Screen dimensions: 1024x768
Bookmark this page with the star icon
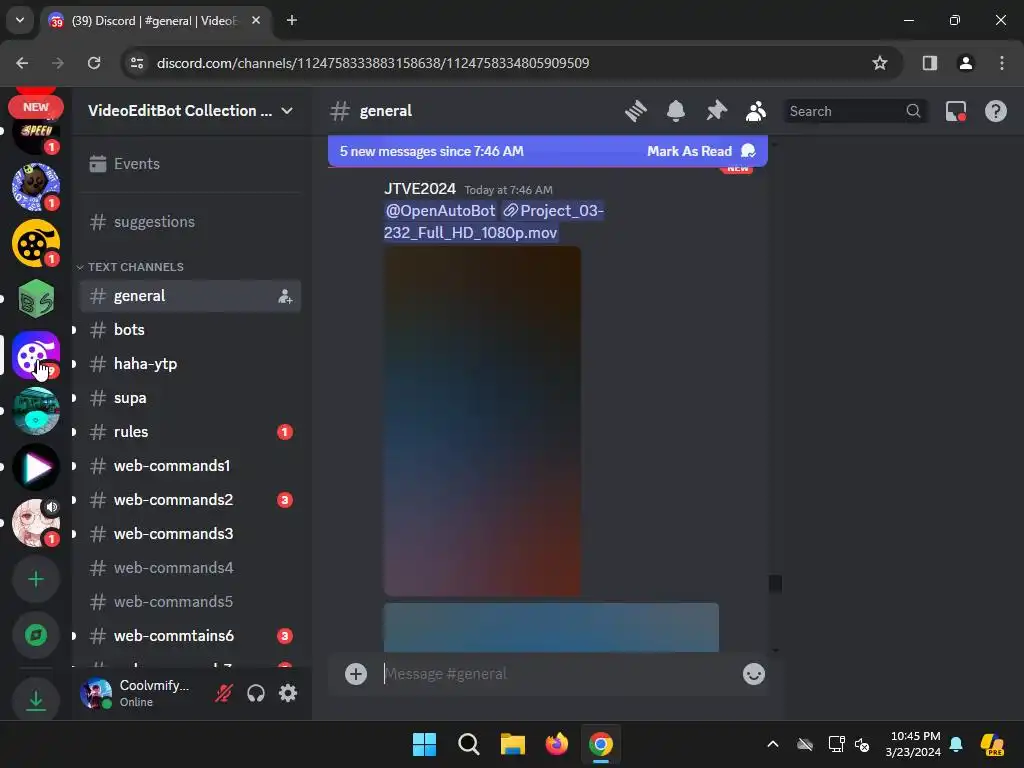coord(880,63)
